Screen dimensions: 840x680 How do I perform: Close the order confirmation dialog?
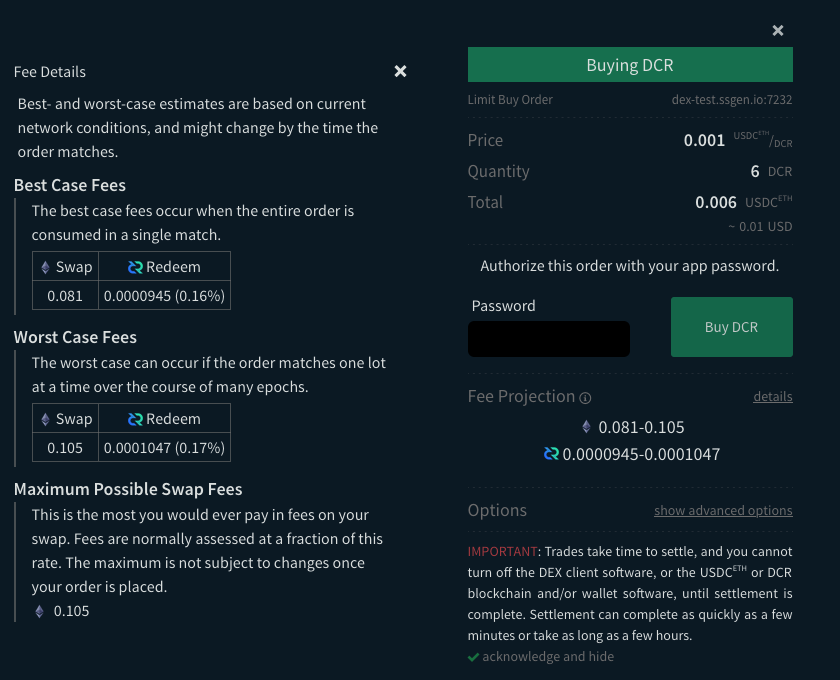coord(778,31)
